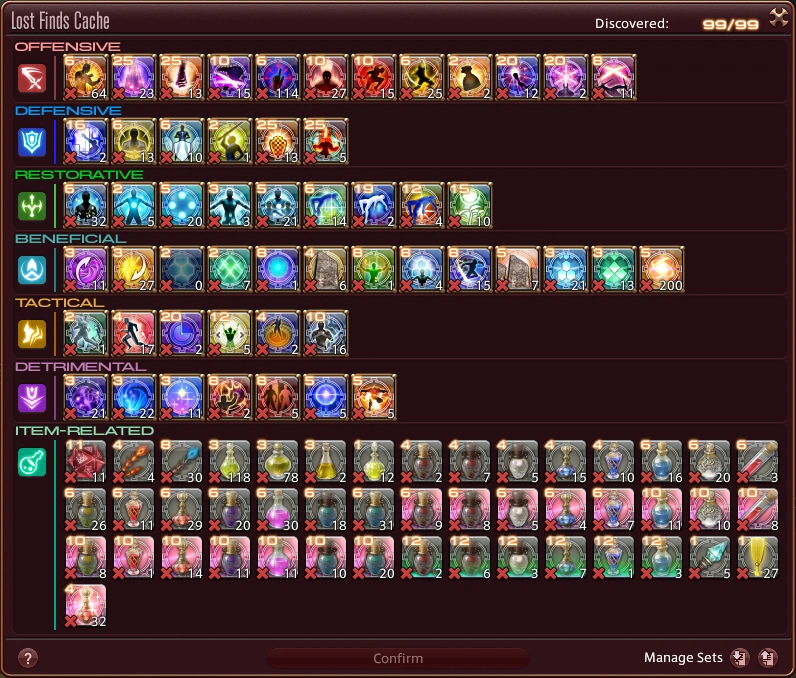This screenshot has height=678, width=796.
Task: Choose Beneficial action with quantity 200
Action: pos(661,269)
